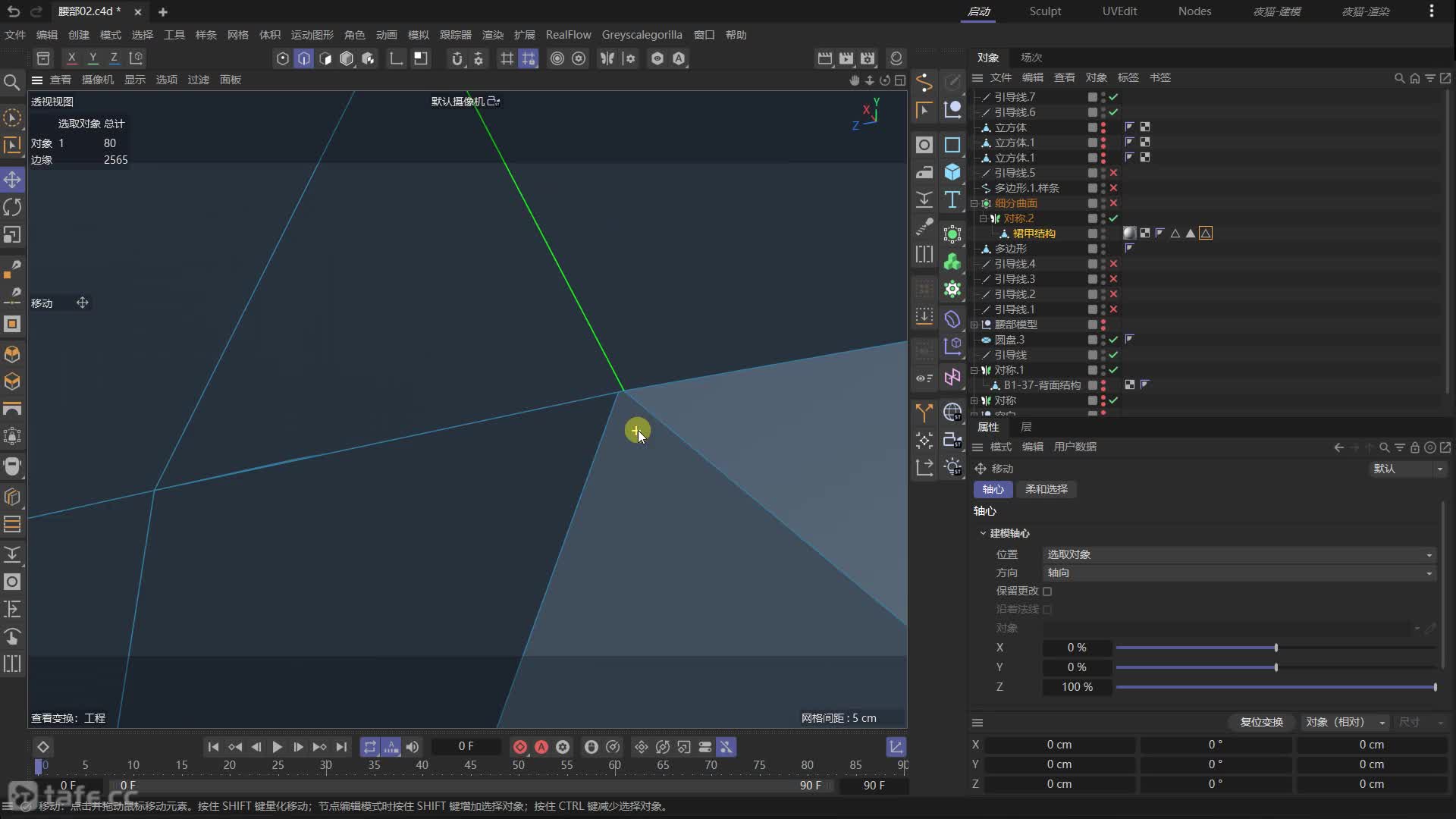Viewport: 1456px width, 819px height.
Task: Click the play forward button
Action: 277,747
